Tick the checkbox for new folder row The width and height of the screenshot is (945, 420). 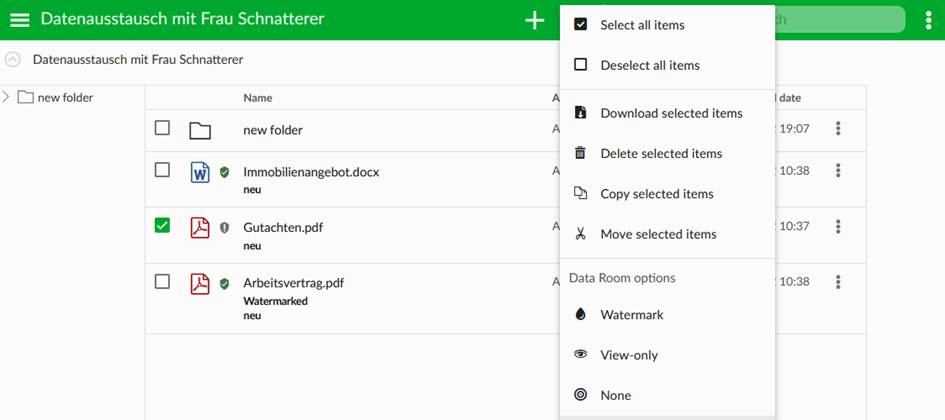pyautogui.click(x=162, y=128)
